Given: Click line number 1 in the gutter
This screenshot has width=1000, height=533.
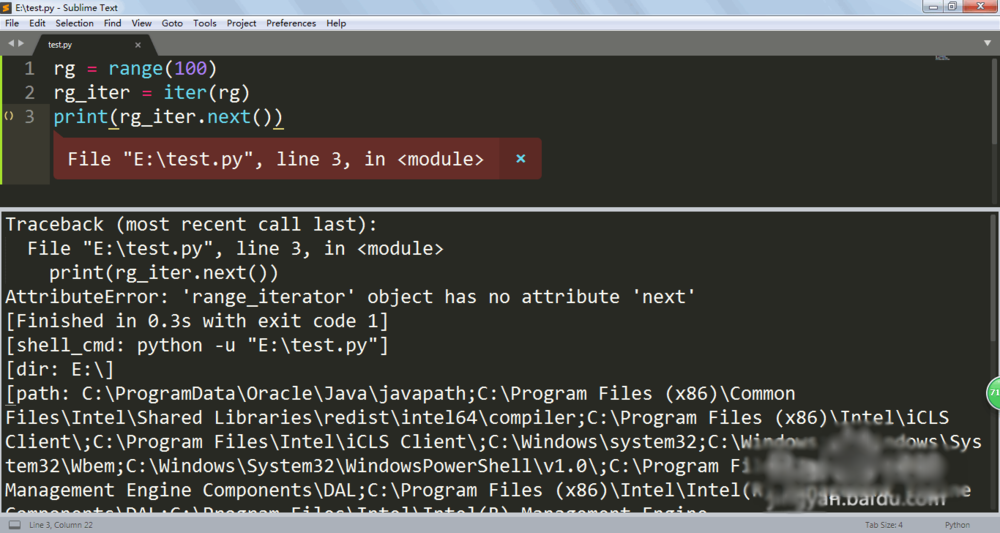Looking at the screenshot, I should 29,68.
